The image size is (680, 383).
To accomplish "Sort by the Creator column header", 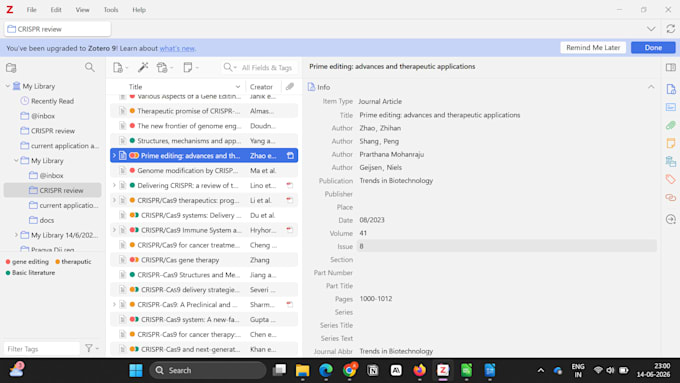I will click(262, 87).
